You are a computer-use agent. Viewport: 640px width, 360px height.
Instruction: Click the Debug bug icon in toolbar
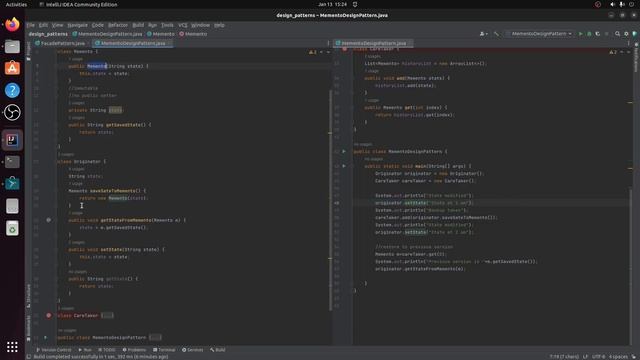(589, 34)
